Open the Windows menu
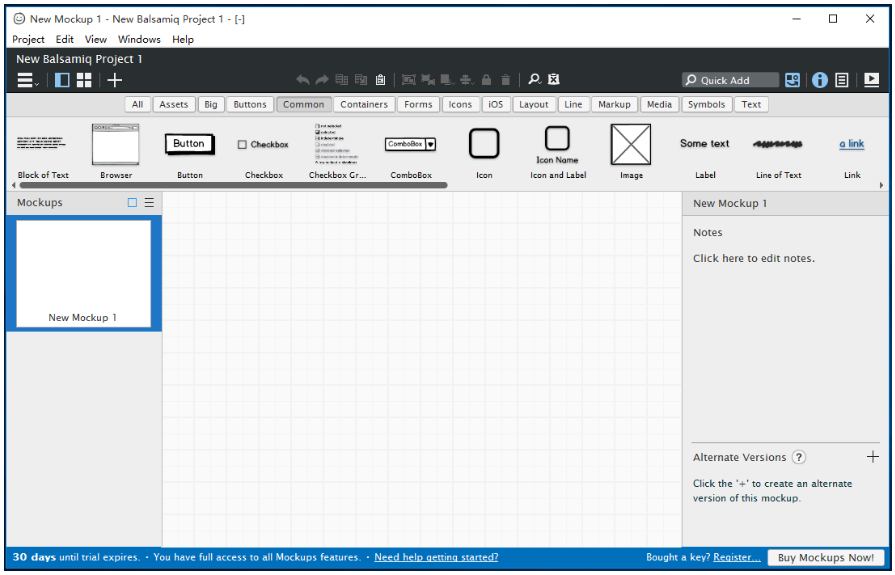This screenshot has height=575, width=895. (x=139, y=39)
